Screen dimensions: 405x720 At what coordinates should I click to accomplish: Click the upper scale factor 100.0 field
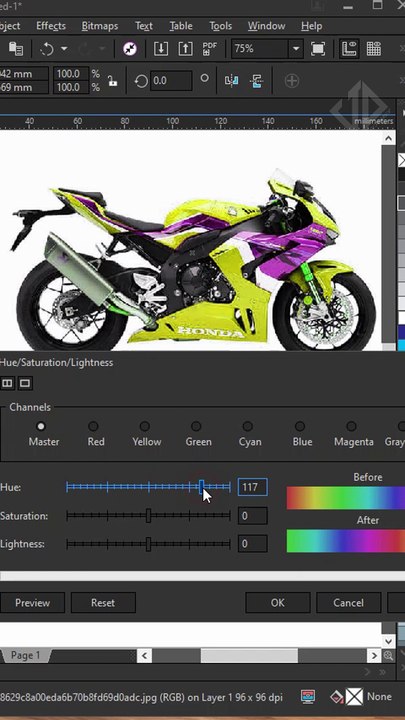71,73
